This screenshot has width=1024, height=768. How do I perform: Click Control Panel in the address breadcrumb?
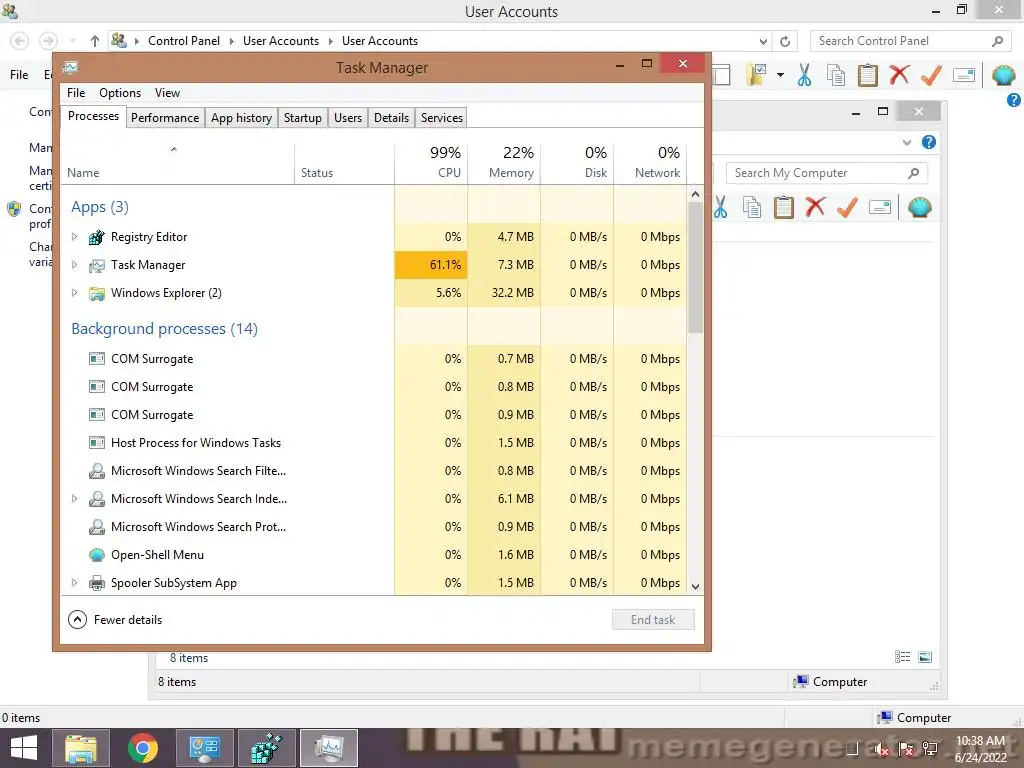[184, 40]
